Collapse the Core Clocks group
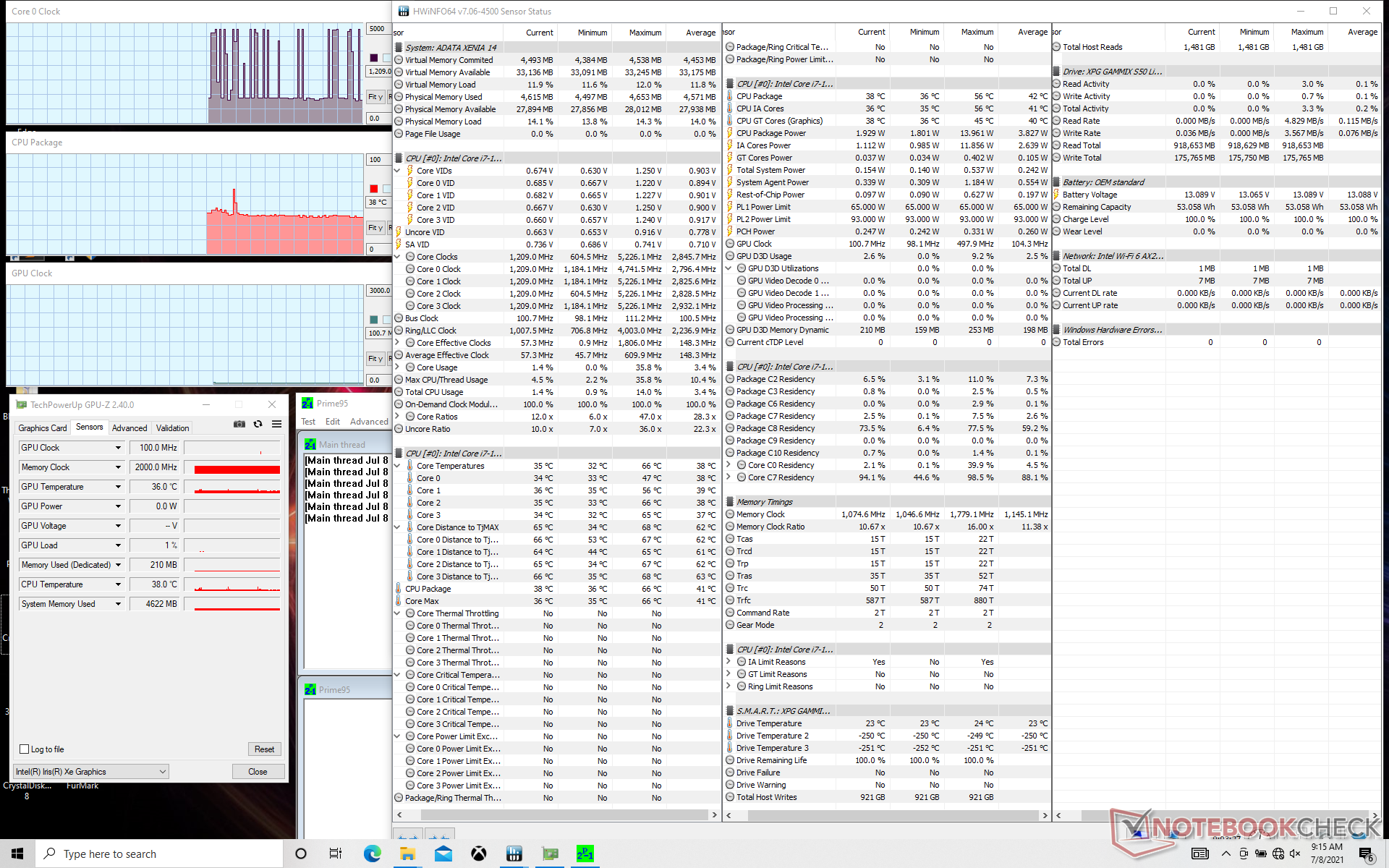The image size is (1389, 868). point(397,257)
